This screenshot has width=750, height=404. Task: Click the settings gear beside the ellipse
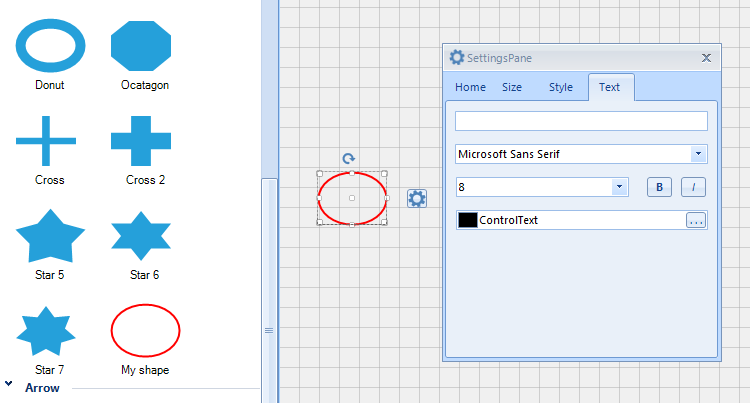click(417, 198)
